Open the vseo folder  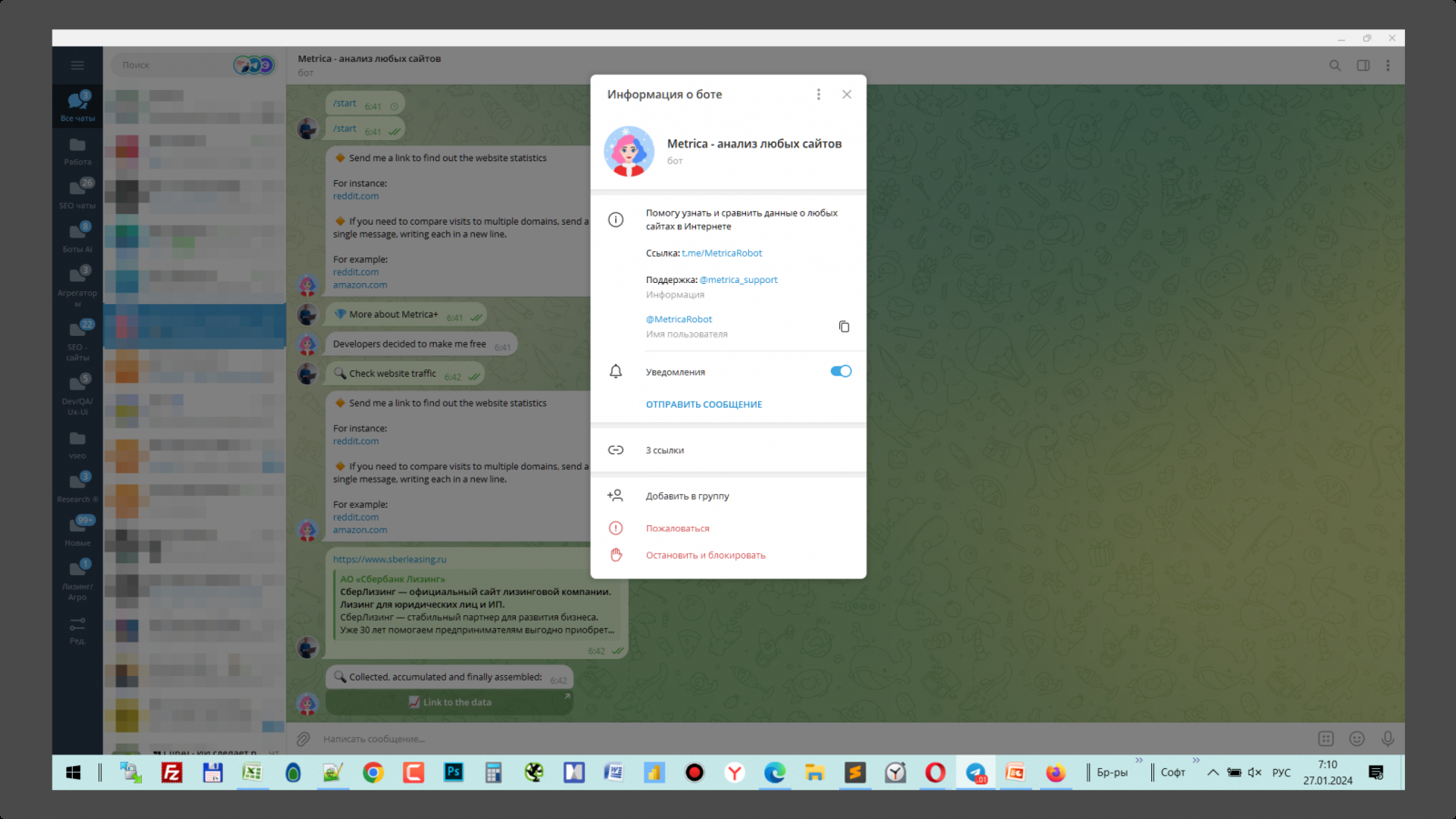tap(77, 444)
